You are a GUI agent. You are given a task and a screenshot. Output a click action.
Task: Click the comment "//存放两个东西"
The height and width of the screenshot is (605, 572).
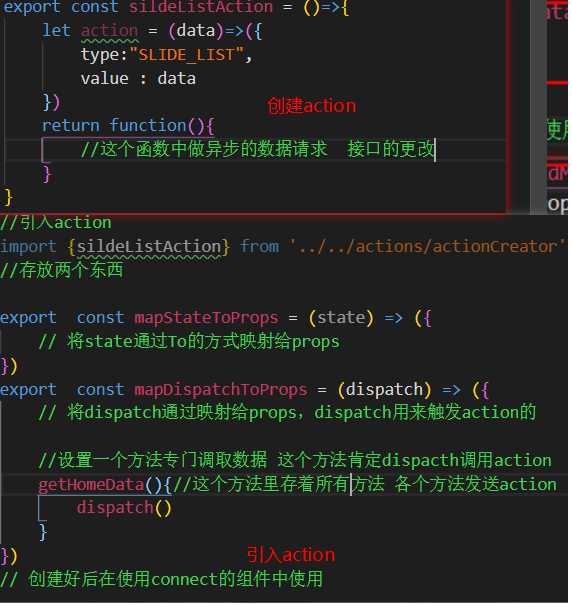tap(62, 270)
